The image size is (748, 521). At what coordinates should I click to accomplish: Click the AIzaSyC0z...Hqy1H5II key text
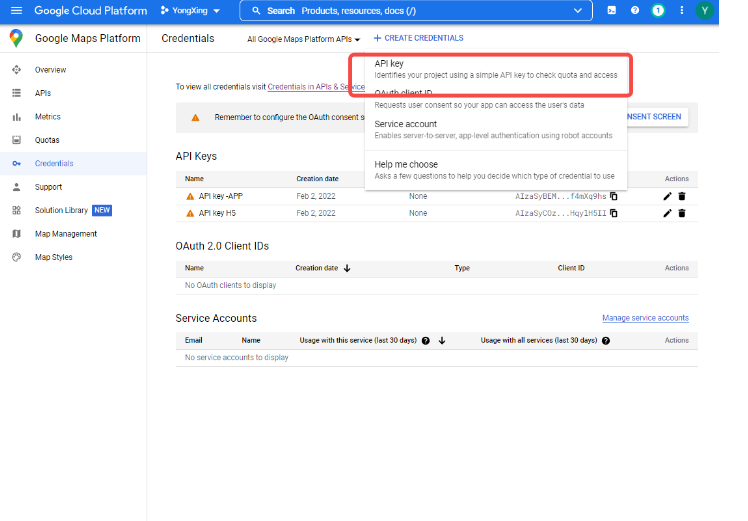coord(561,213)
